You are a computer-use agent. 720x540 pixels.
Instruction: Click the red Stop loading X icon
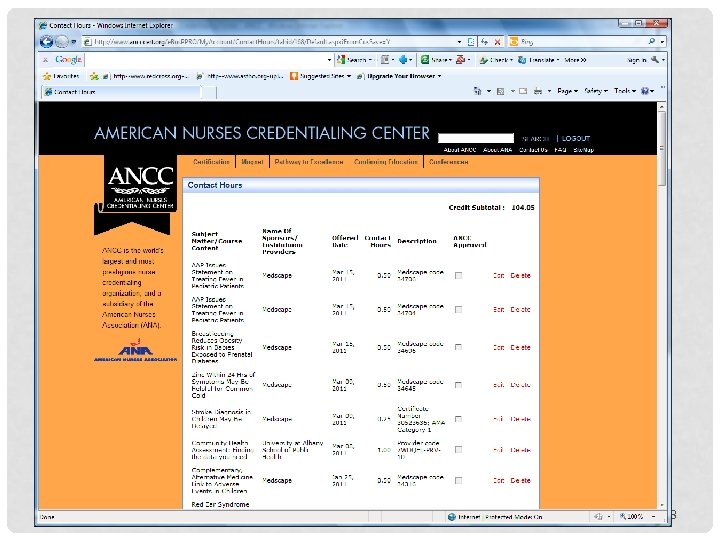[x=497, y=42]
